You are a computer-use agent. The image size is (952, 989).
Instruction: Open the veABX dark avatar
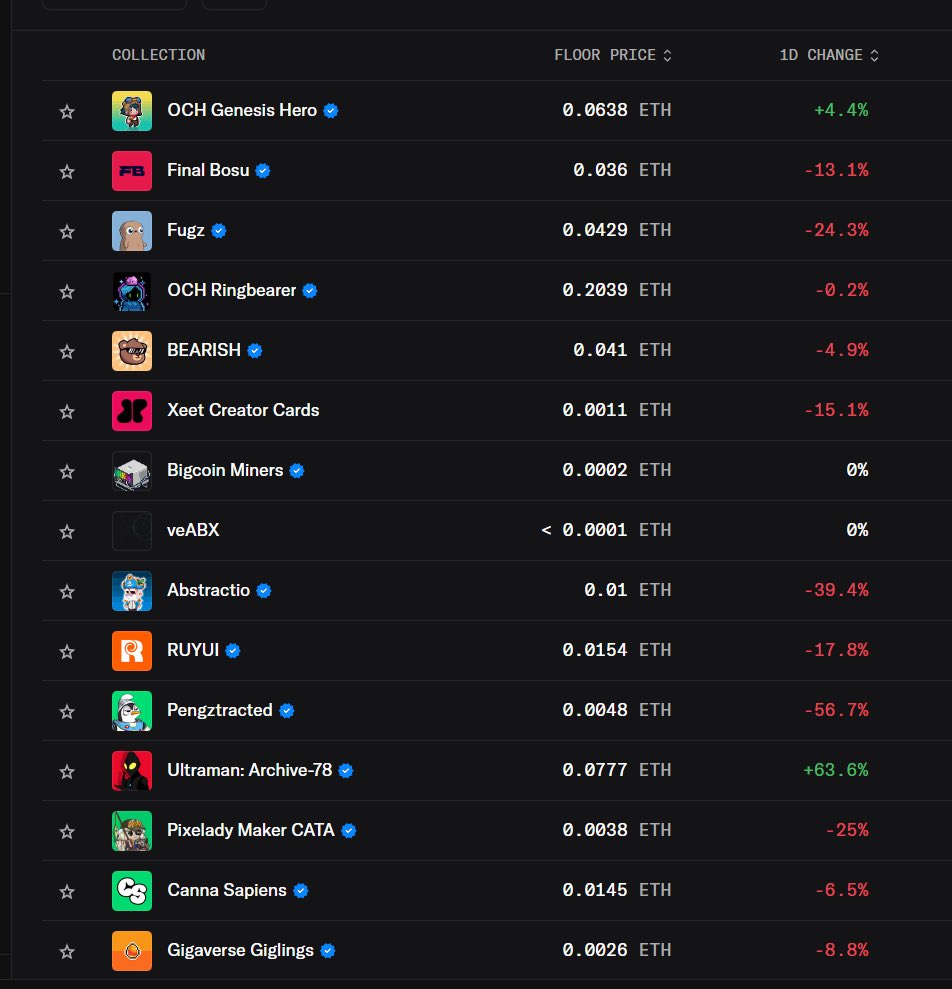(132, 531)
